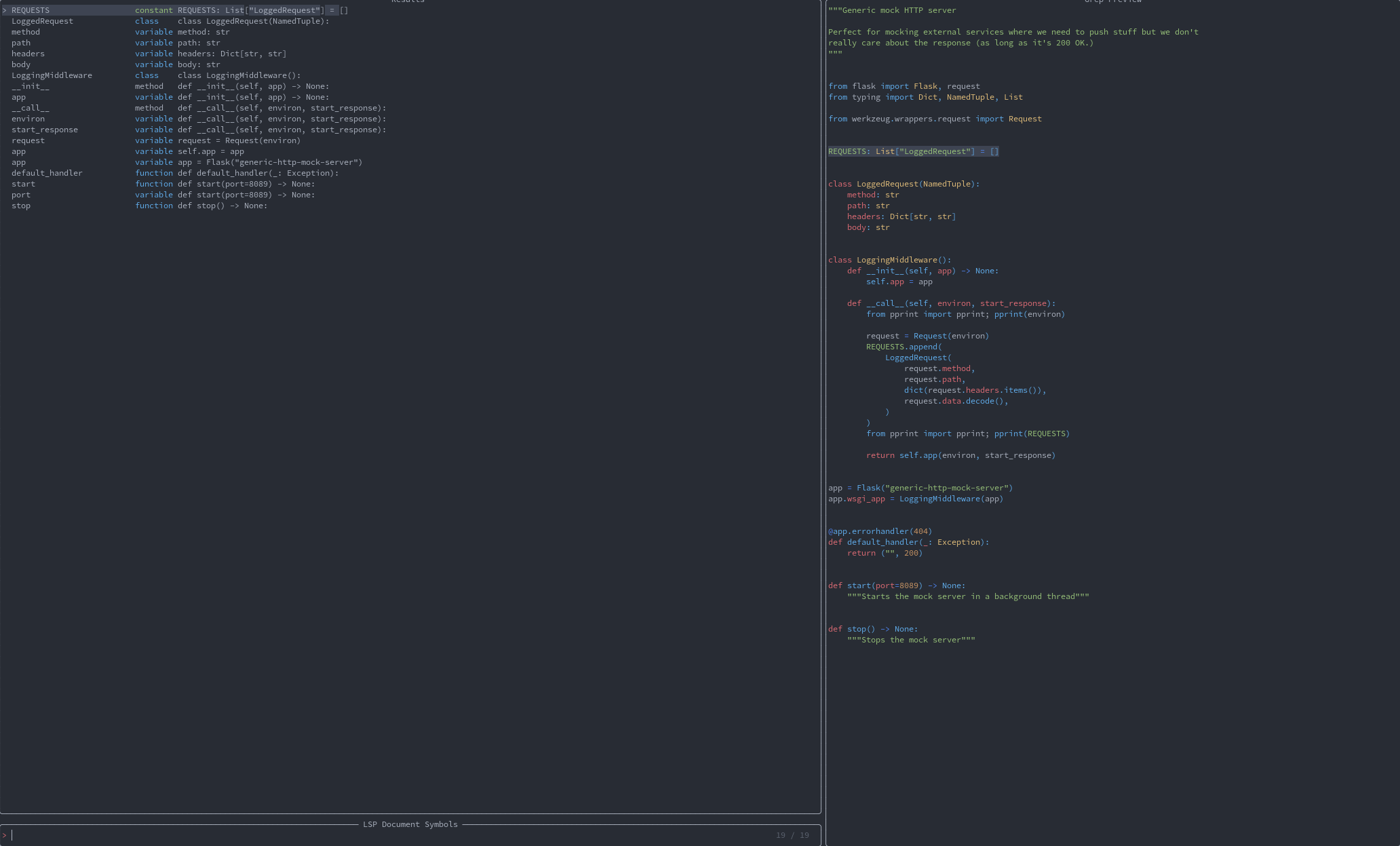Image resolution: width=1400 pixels, height=846 pixels.
Task: Select the stop function symbol
Action: pos(20,205)
